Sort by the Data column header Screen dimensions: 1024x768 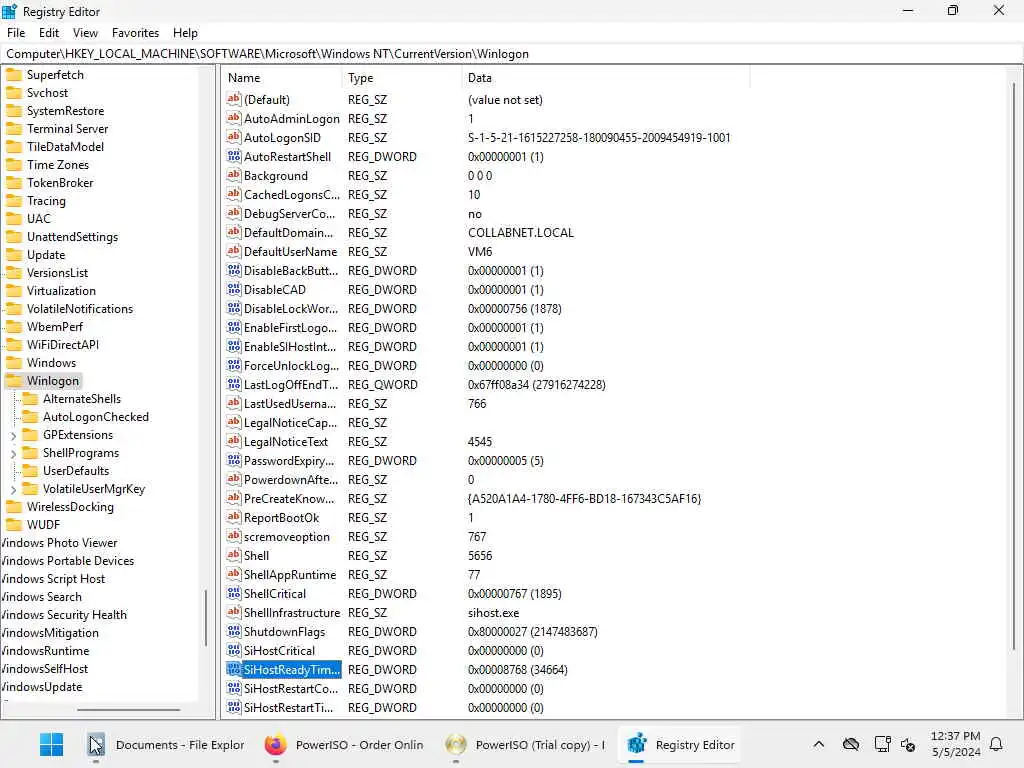tap(606, 78)
